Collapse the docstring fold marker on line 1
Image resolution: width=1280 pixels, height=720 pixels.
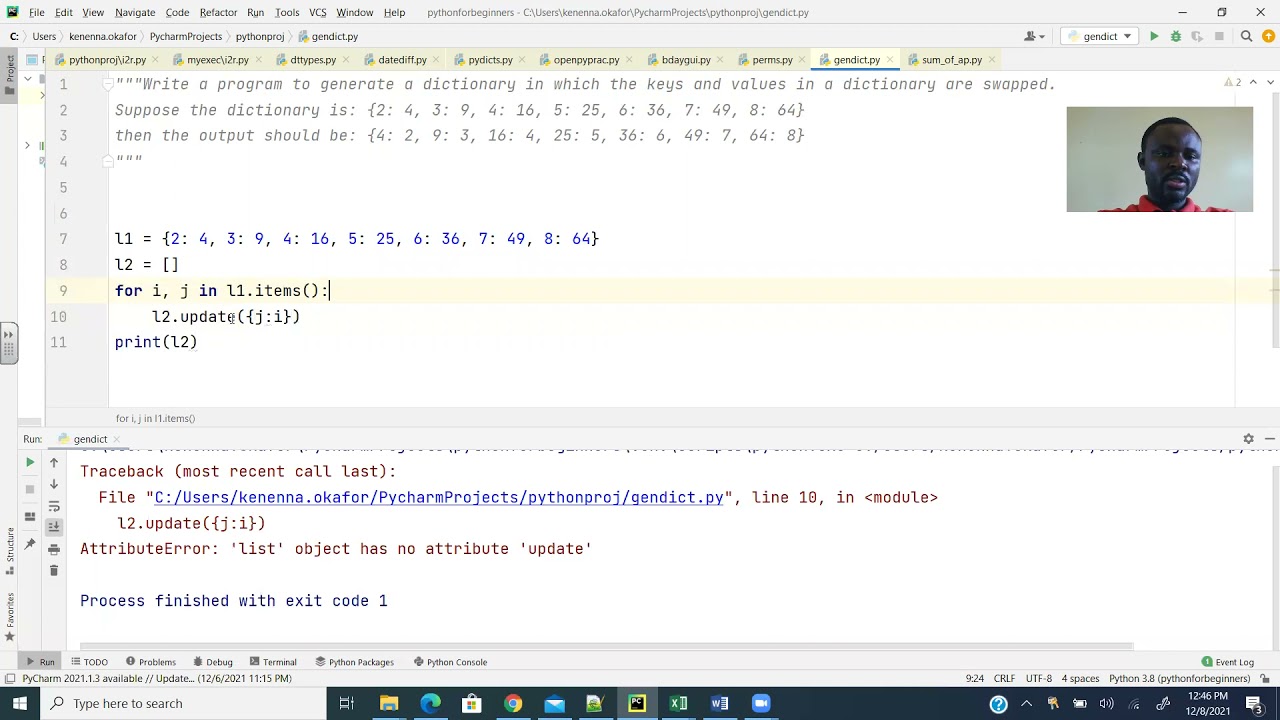(x=108, y=84)
